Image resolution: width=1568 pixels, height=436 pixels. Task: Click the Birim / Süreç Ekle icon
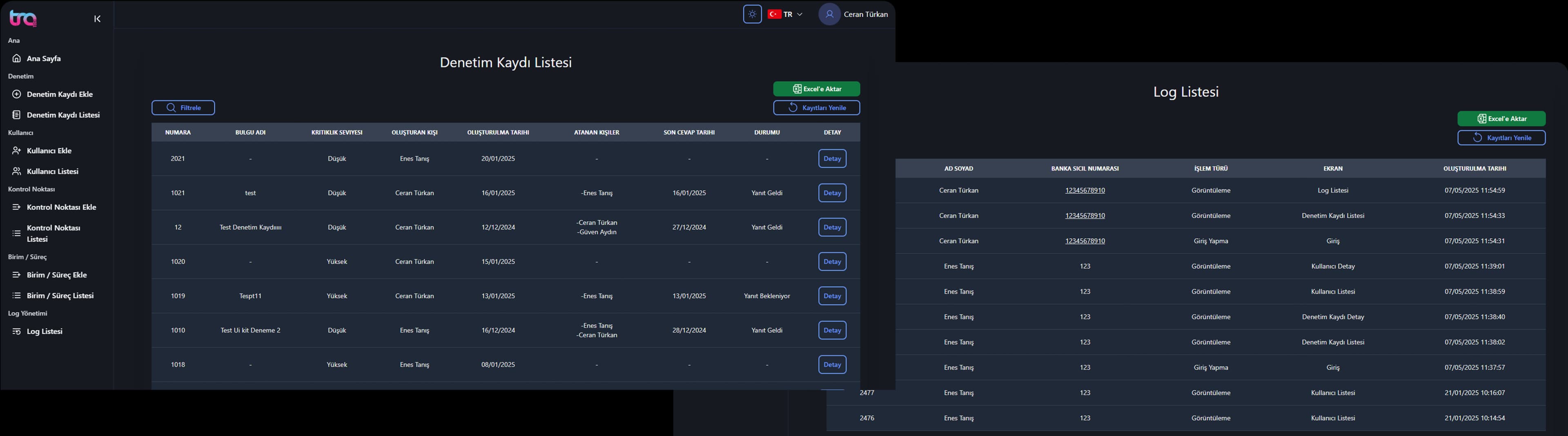click(16, 275)
